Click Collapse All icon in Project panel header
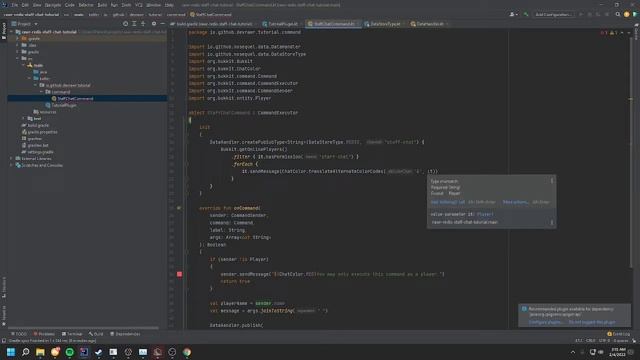Image resolution: width=640 pixels, height=360 pixels. [x=143, y=24]
